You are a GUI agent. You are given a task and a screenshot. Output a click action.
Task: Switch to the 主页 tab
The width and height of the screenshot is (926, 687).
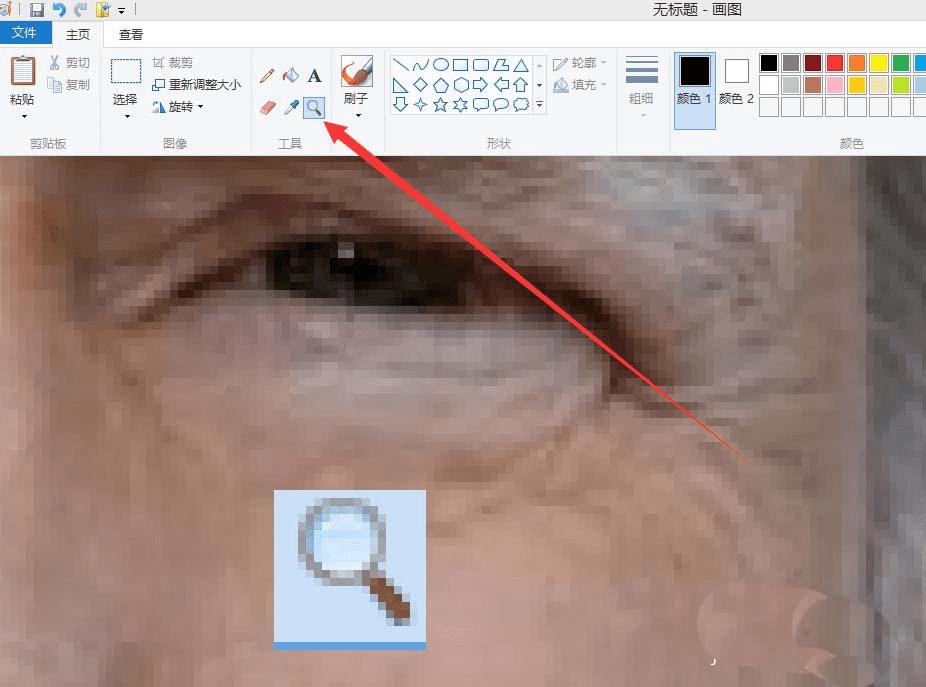pyautogui.click(x=78, y=34)
